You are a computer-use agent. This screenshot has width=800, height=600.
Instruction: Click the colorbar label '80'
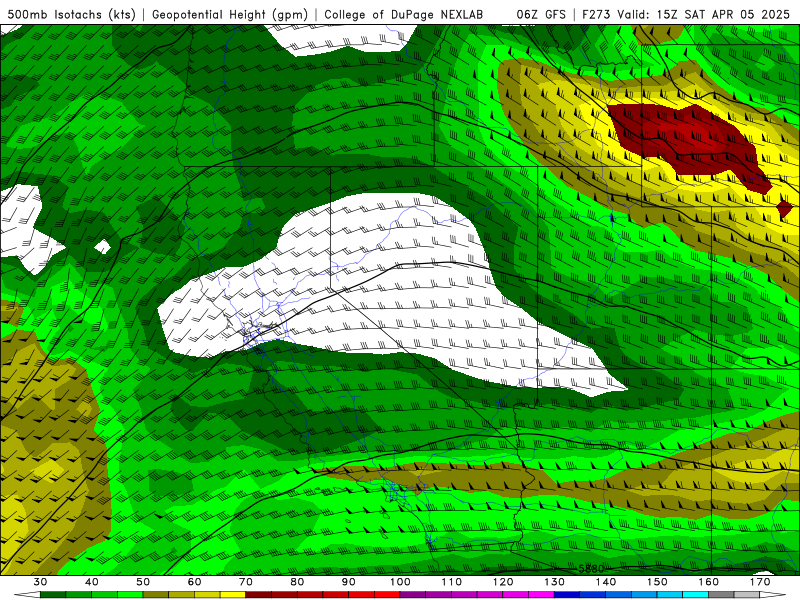297,582
